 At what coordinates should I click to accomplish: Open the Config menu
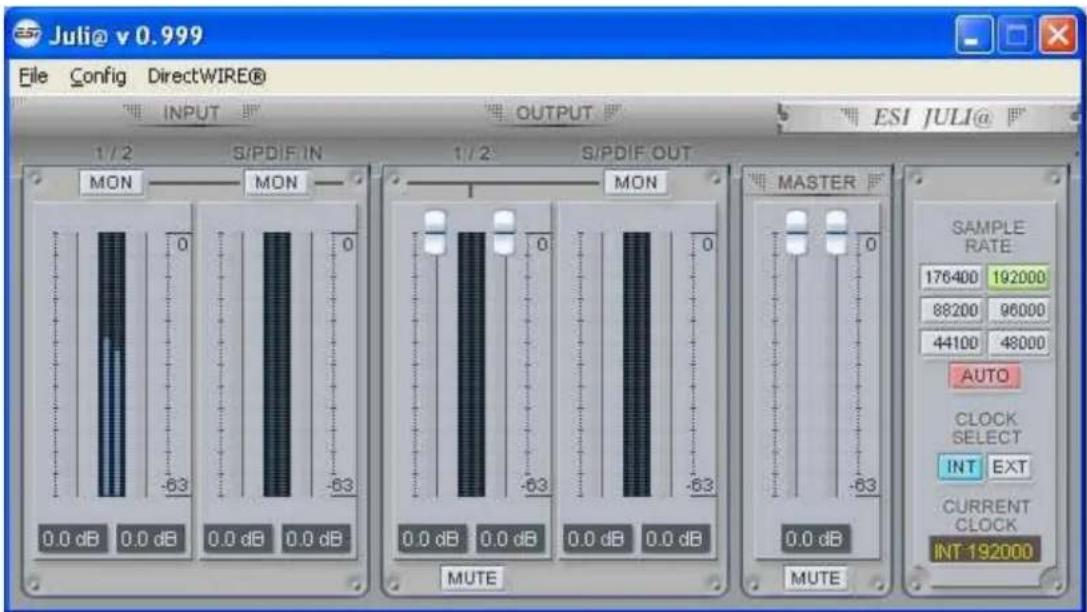[x=98, y=76]
